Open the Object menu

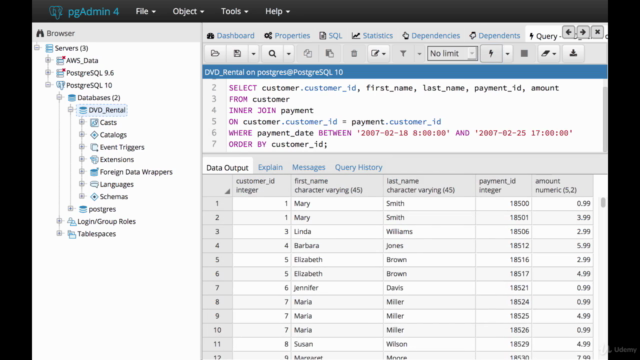tap(188, 11)
